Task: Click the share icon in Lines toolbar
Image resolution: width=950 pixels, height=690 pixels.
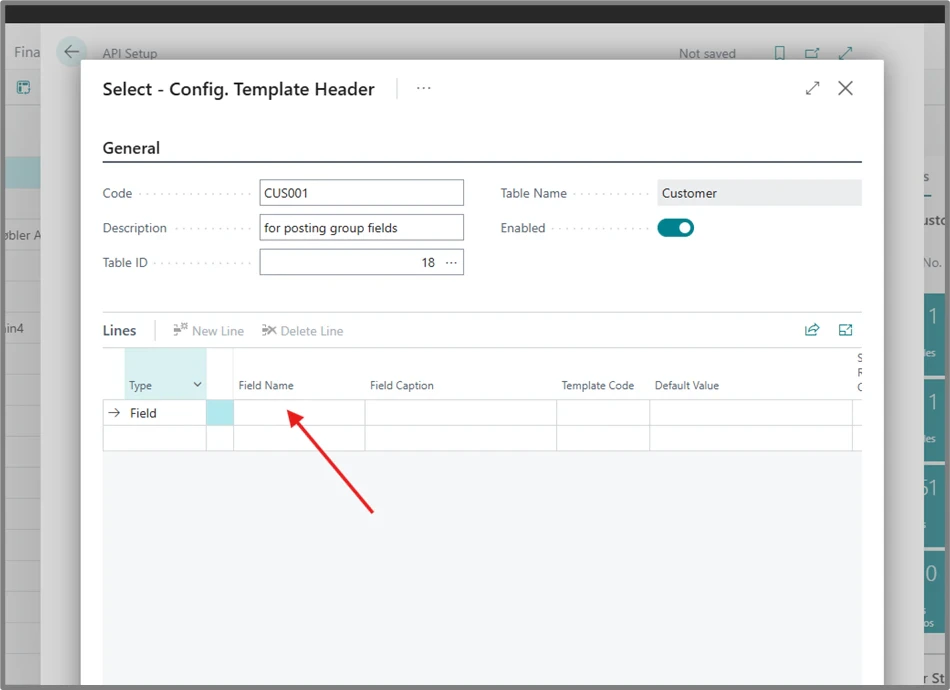Action: (812, 330)
